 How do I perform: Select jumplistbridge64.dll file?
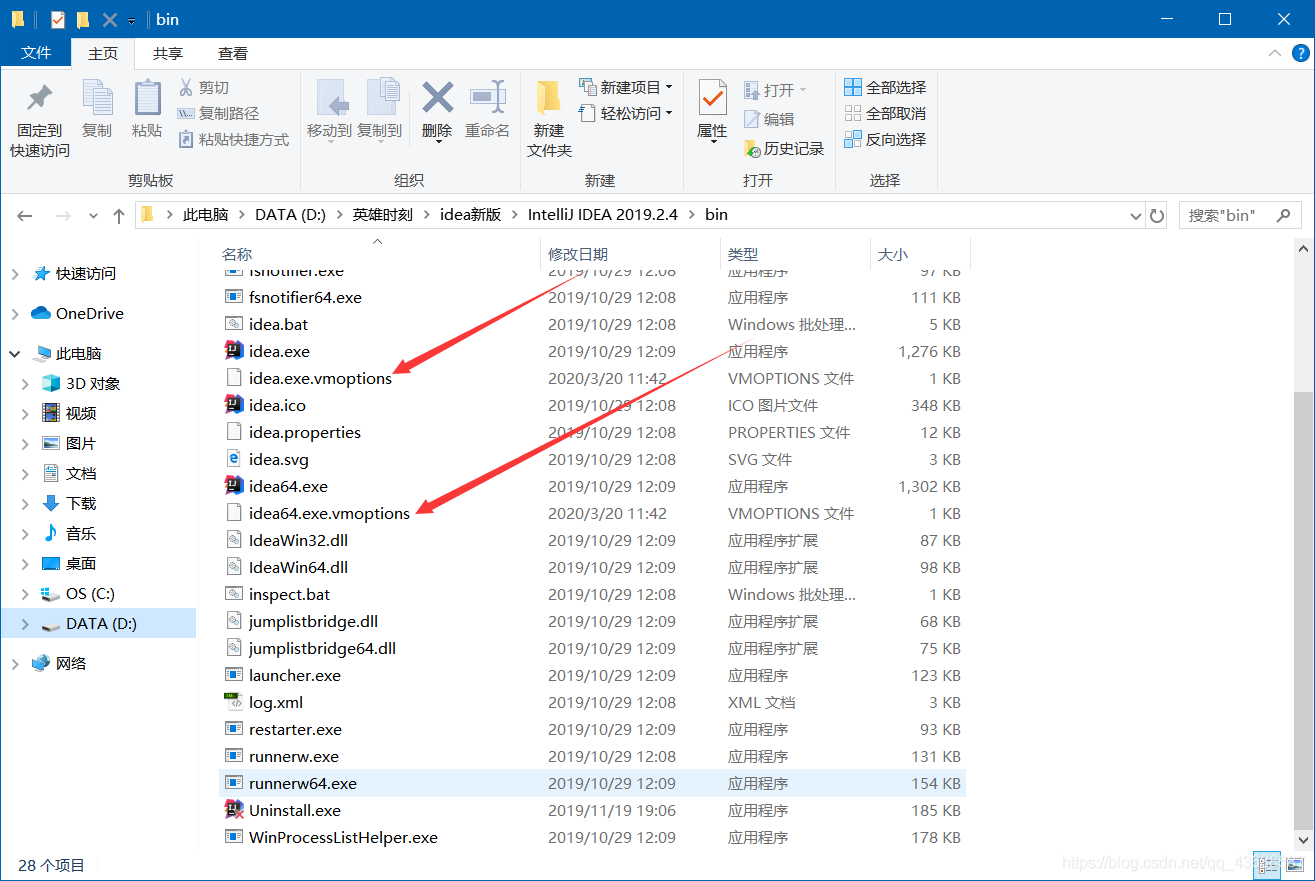[322, 648]
